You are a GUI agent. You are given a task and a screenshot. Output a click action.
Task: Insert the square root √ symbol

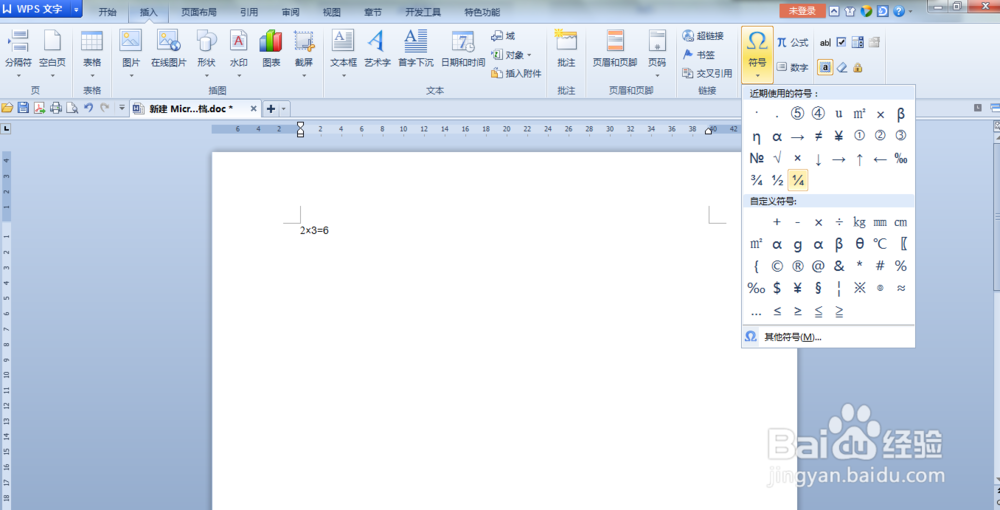click(x=777, y=158)
